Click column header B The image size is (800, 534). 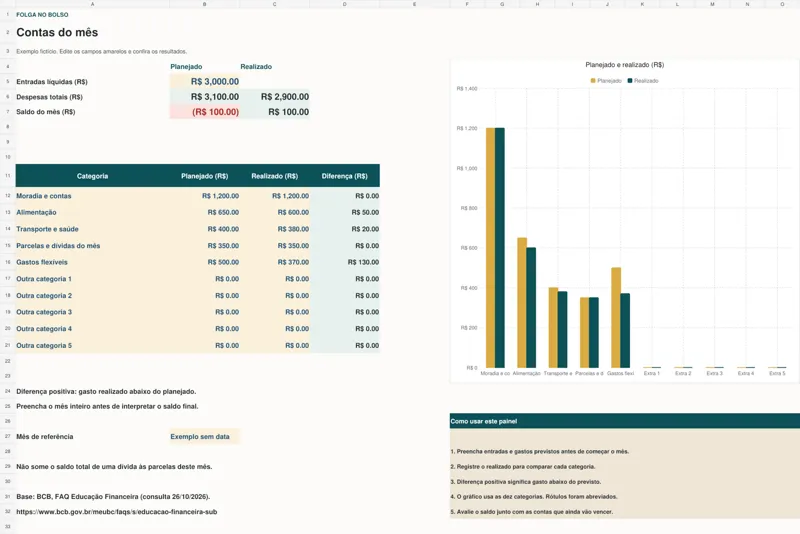point(205,4)
